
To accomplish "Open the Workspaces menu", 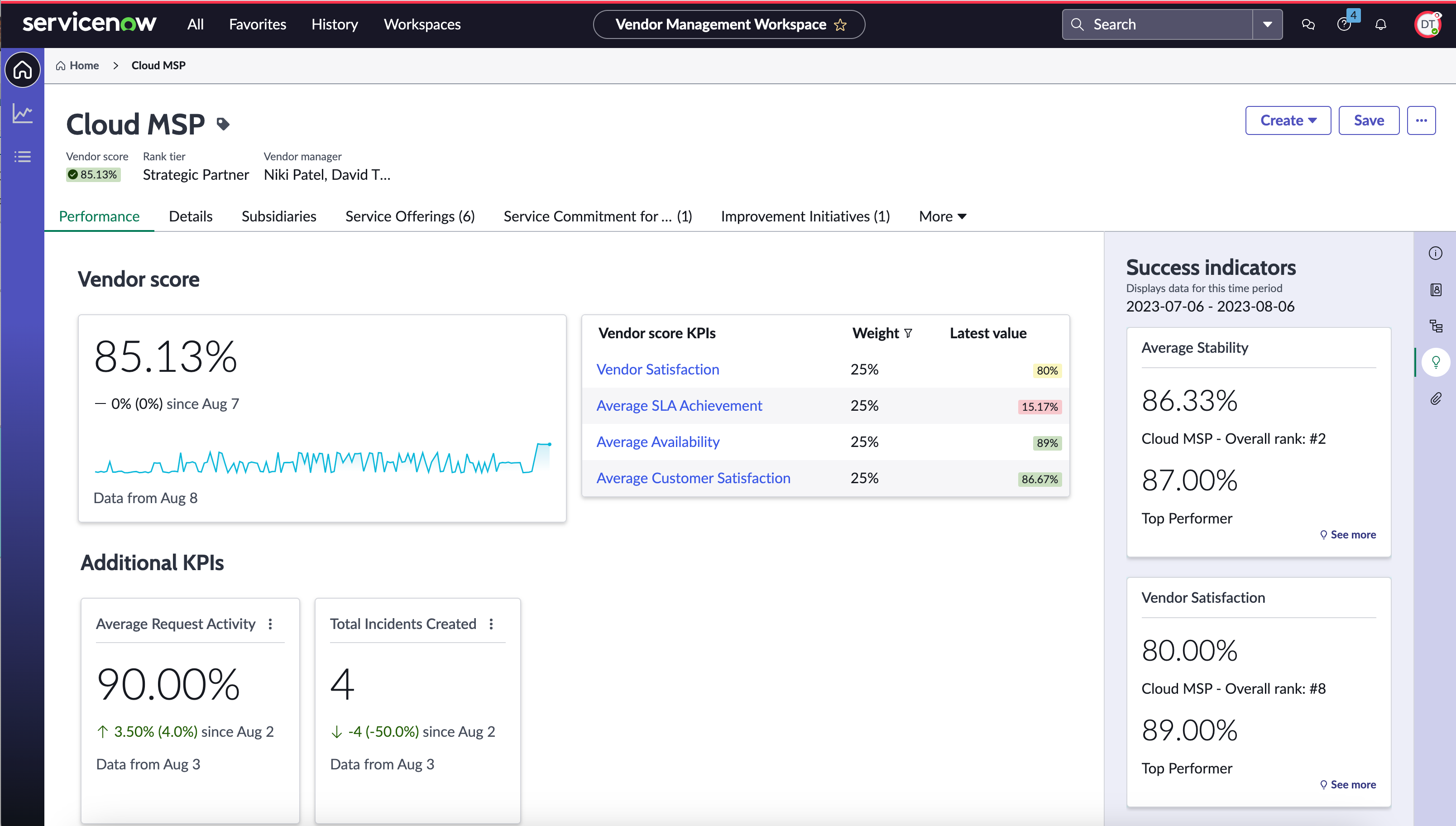I will tap(422, 24).
